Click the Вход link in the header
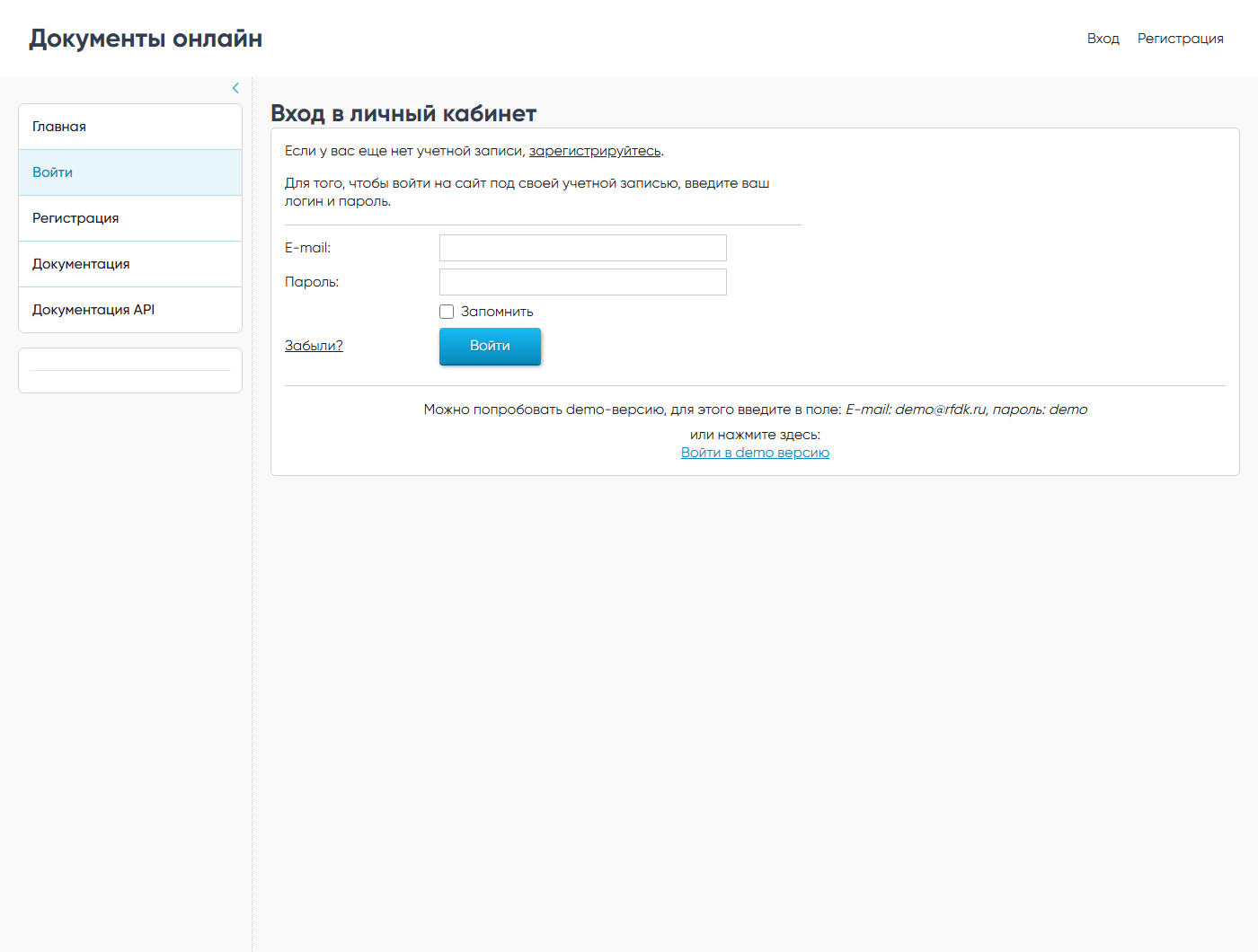The image size is (1258, 952). (x=1103, y=39)
